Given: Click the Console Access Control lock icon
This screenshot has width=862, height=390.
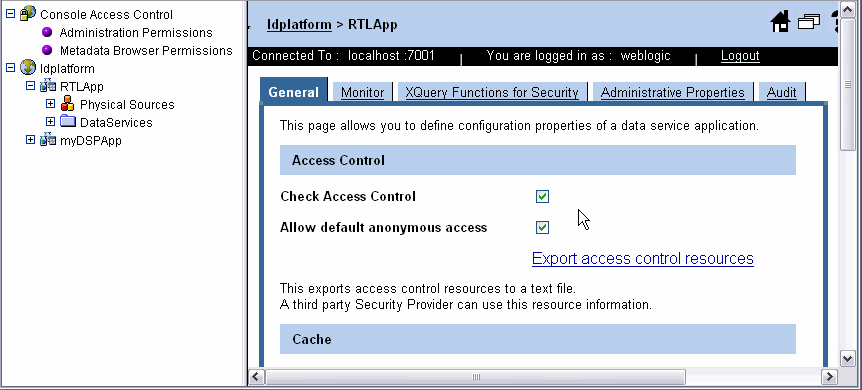Looking at the screenshot, I should point(27,14).
